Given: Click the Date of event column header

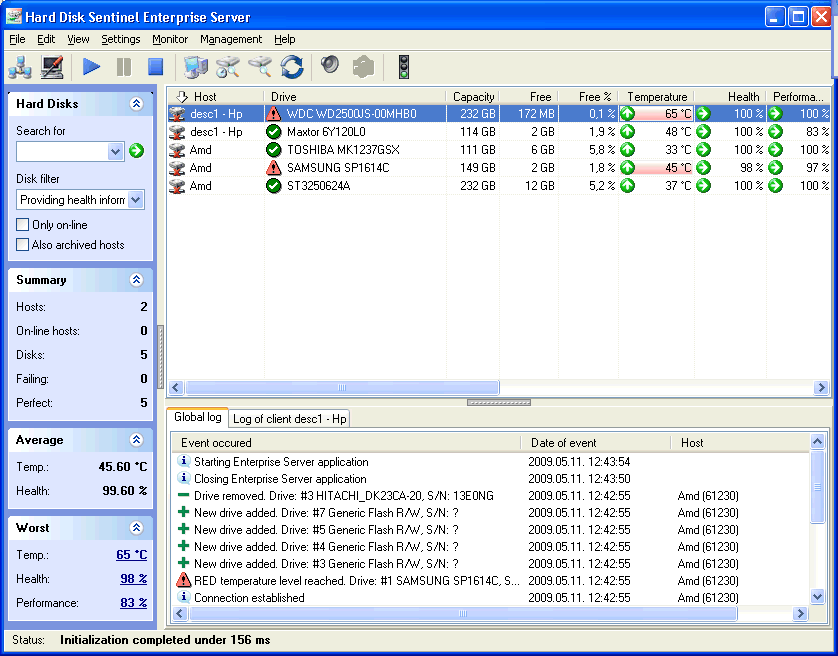Looking at the screenshot, I should (596, 443).
